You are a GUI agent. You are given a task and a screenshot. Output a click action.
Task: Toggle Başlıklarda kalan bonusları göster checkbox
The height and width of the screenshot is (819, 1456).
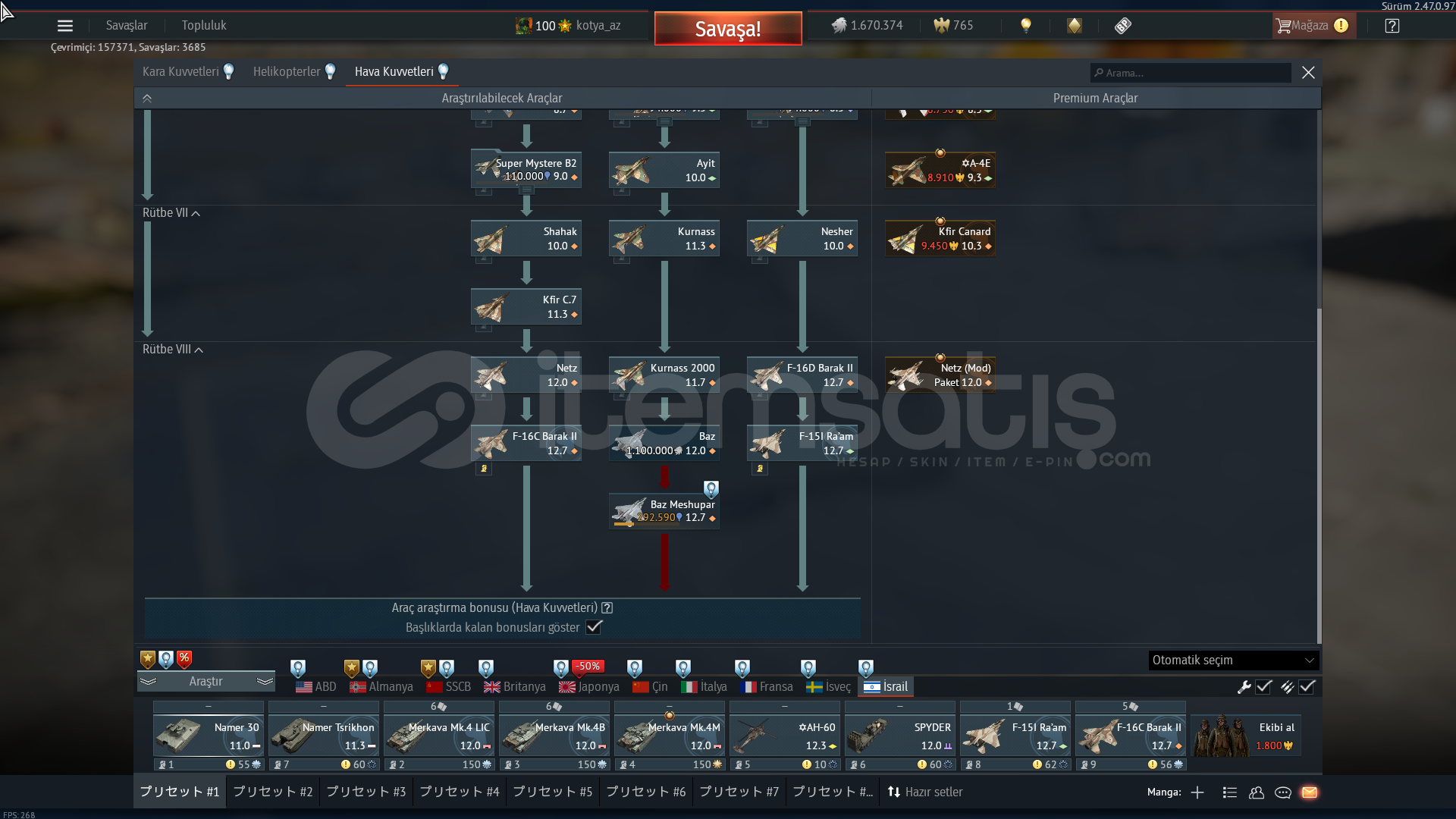coord(595,628)
